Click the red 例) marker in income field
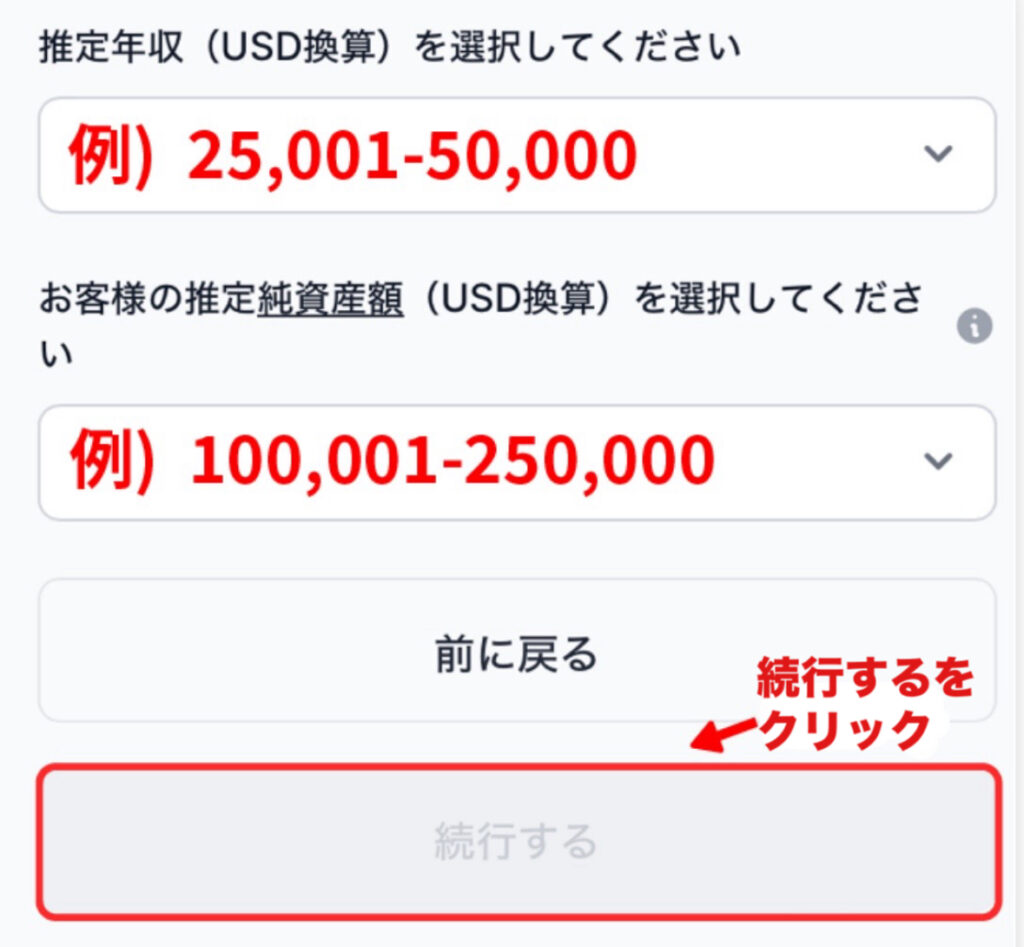The image size is (1024, 947). coord(111,157)
